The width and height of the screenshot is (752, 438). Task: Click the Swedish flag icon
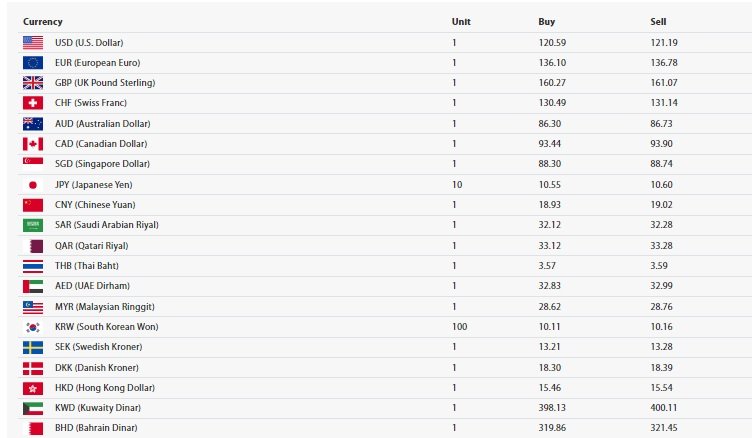tap(33, 347)
